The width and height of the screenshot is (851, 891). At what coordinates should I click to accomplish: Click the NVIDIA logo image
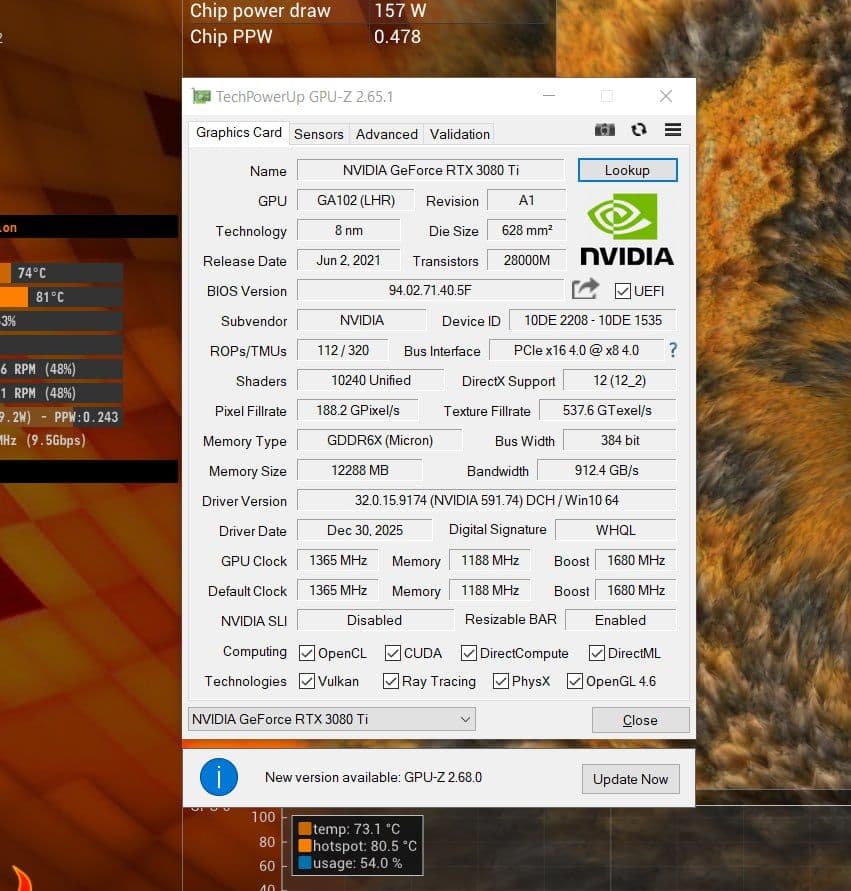626,230
